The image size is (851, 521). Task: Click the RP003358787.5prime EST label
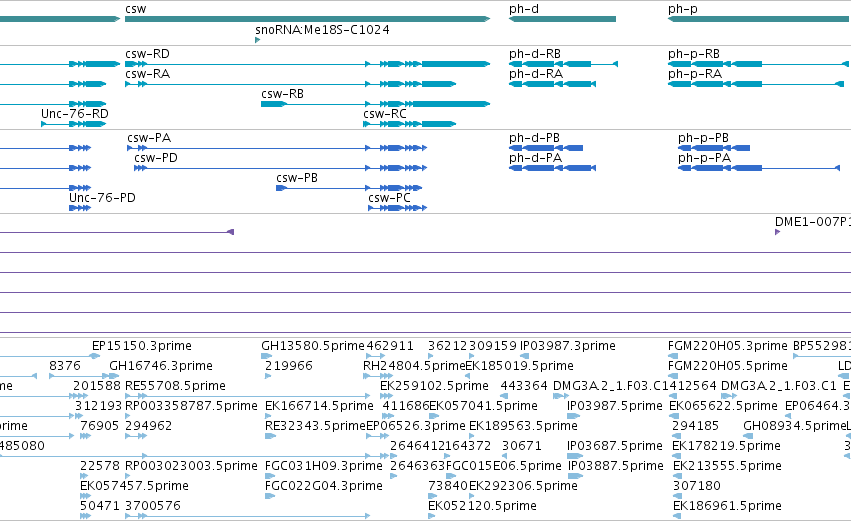coord(192,406)
